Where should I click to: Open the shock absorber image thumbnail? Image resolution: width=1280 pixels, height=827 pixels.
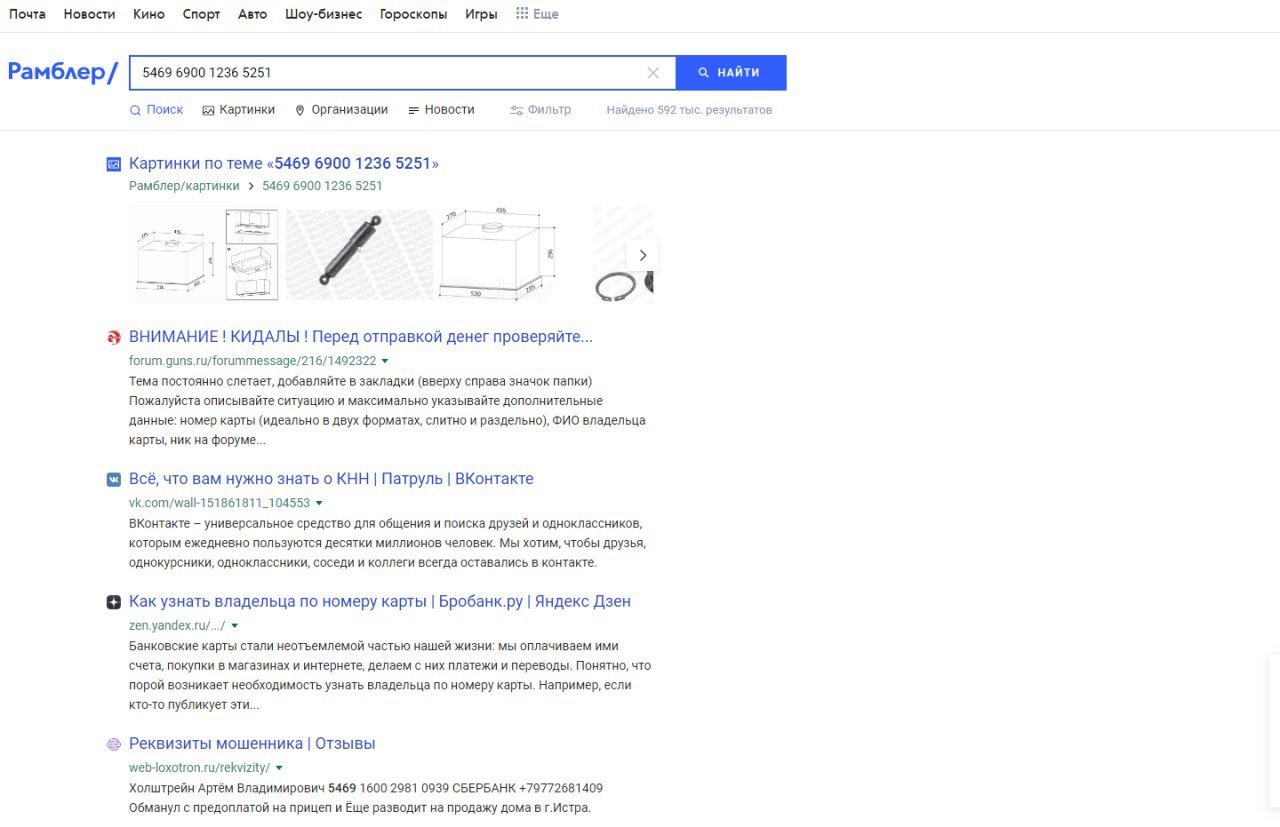(358, 254)
